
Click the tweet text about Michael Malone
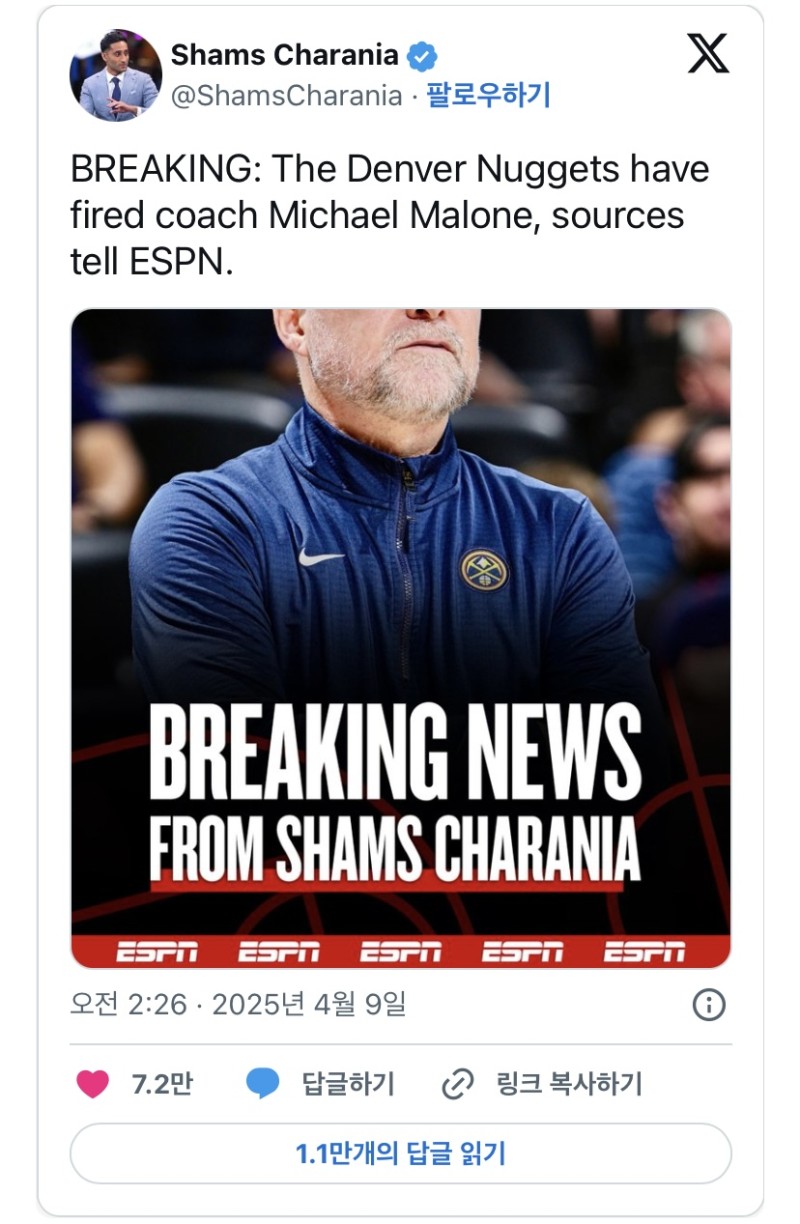click(390, 216)
